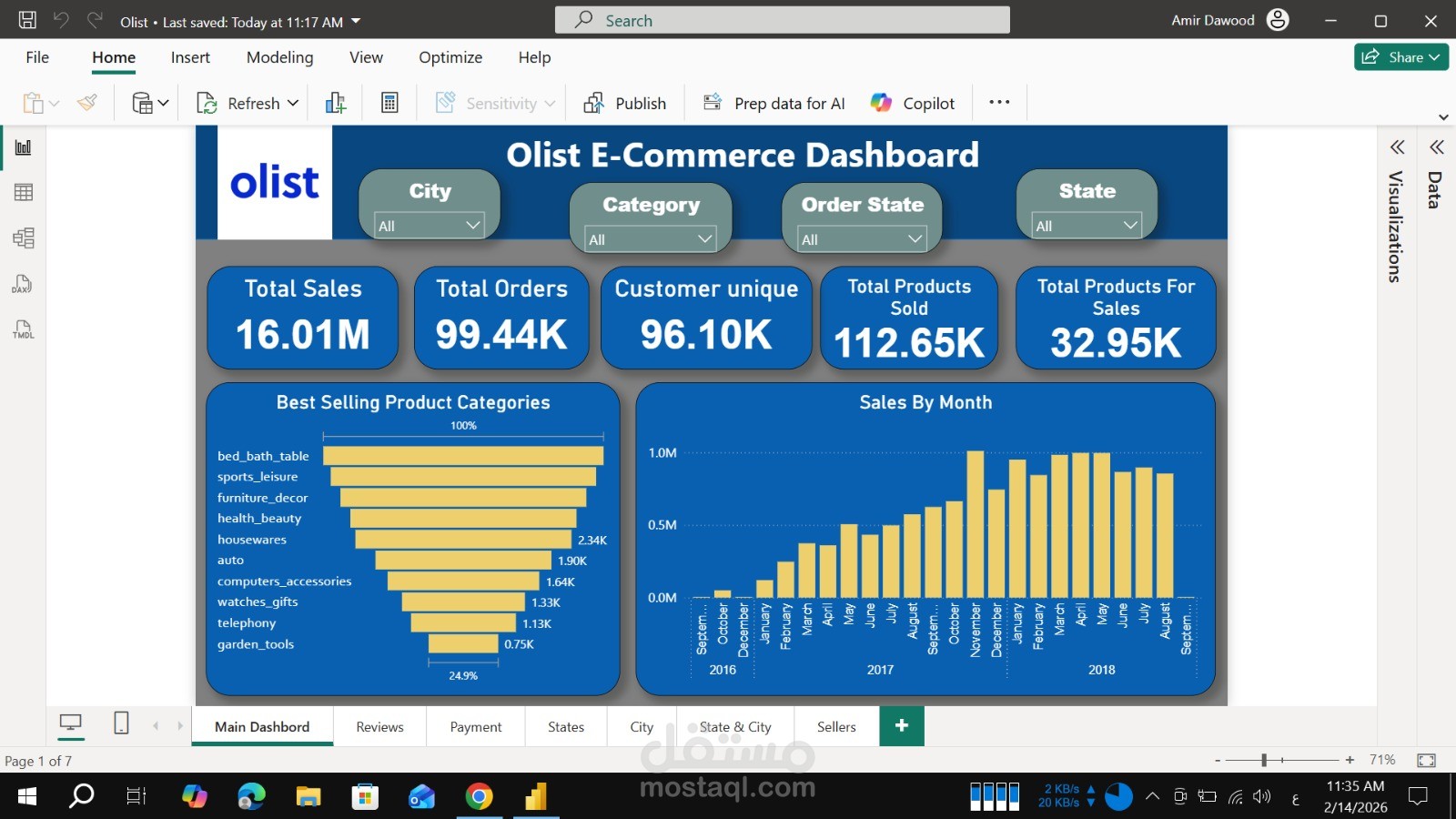Adjust the zoom slider handle
1456x819 pixels.
1264,760
